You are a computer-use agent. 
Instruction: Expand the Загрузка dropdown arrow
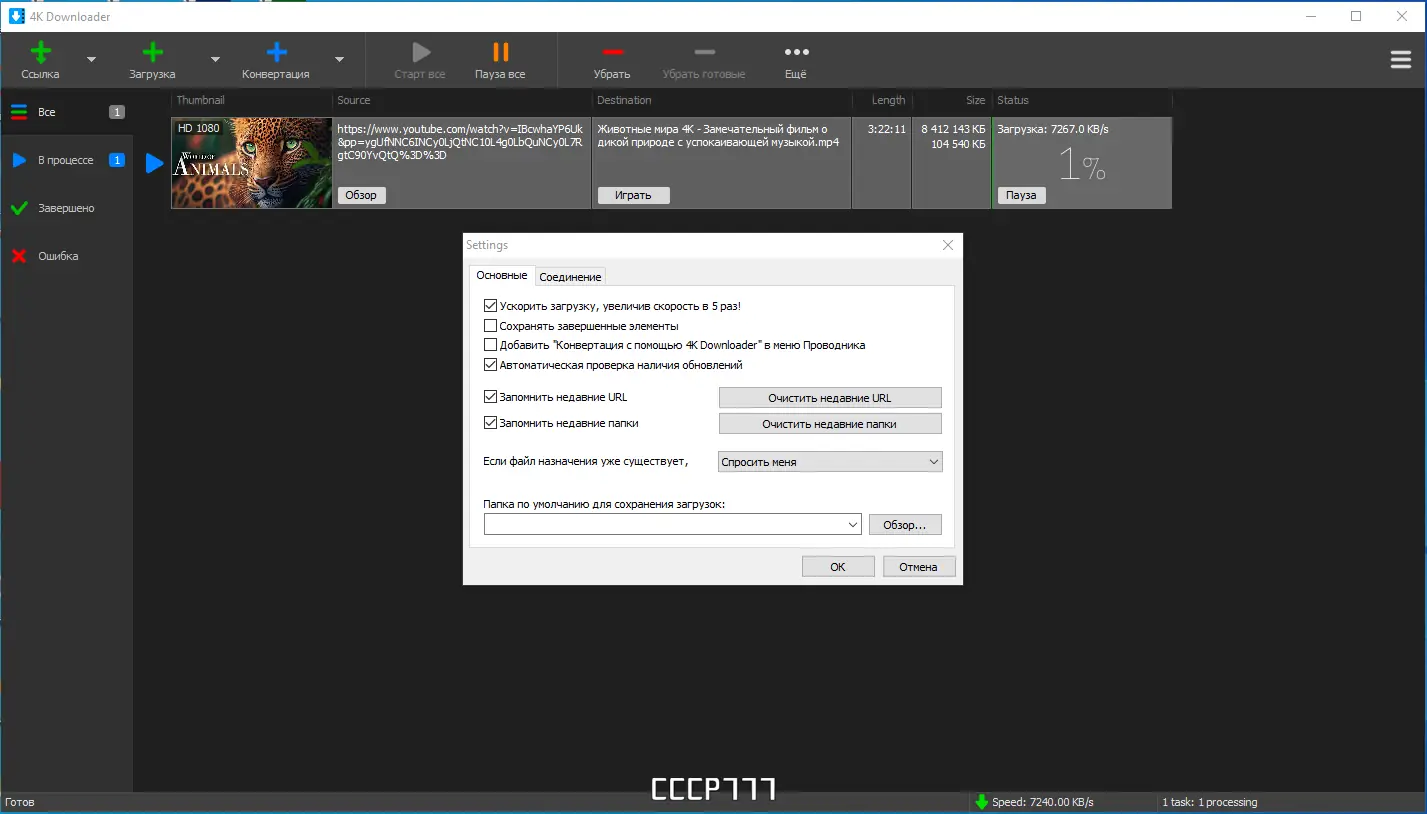[215, 60]
